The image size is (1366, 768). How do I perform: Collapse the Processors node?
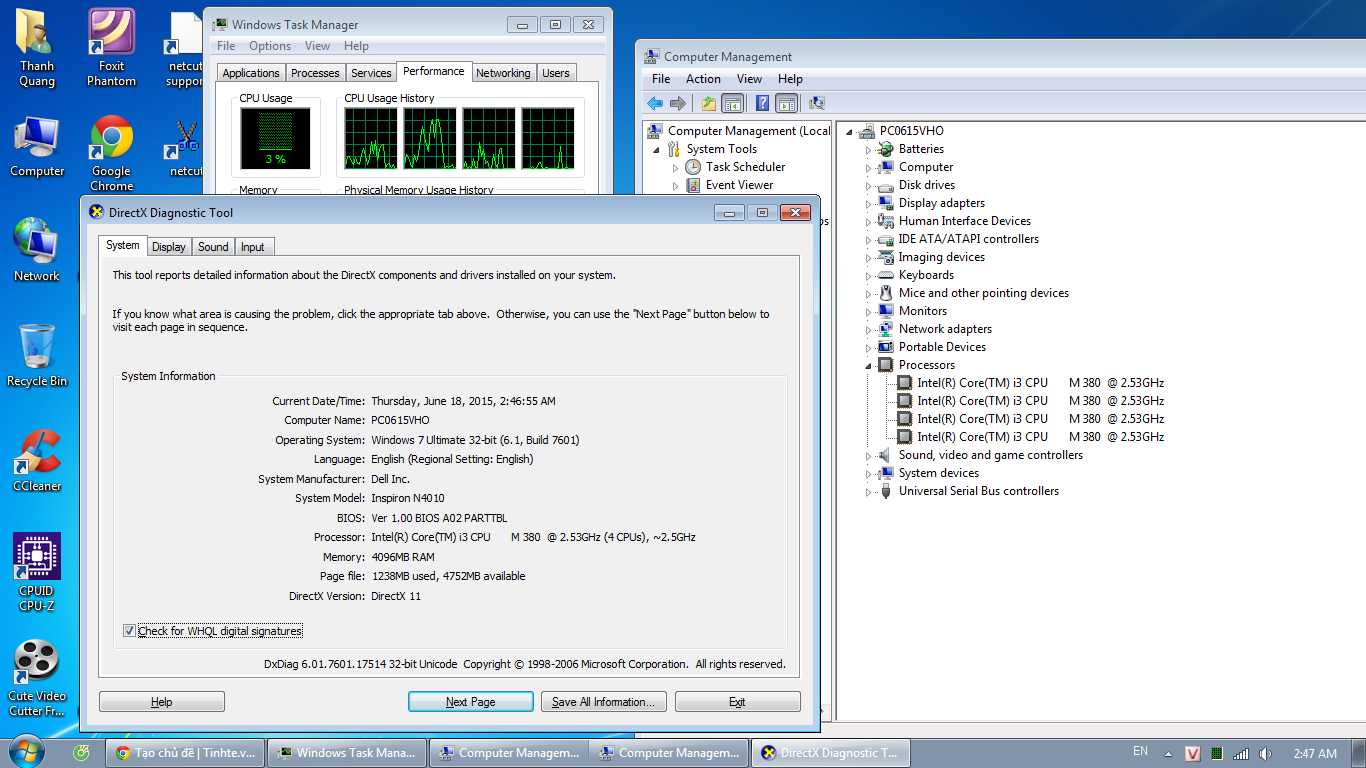[869, 366]
